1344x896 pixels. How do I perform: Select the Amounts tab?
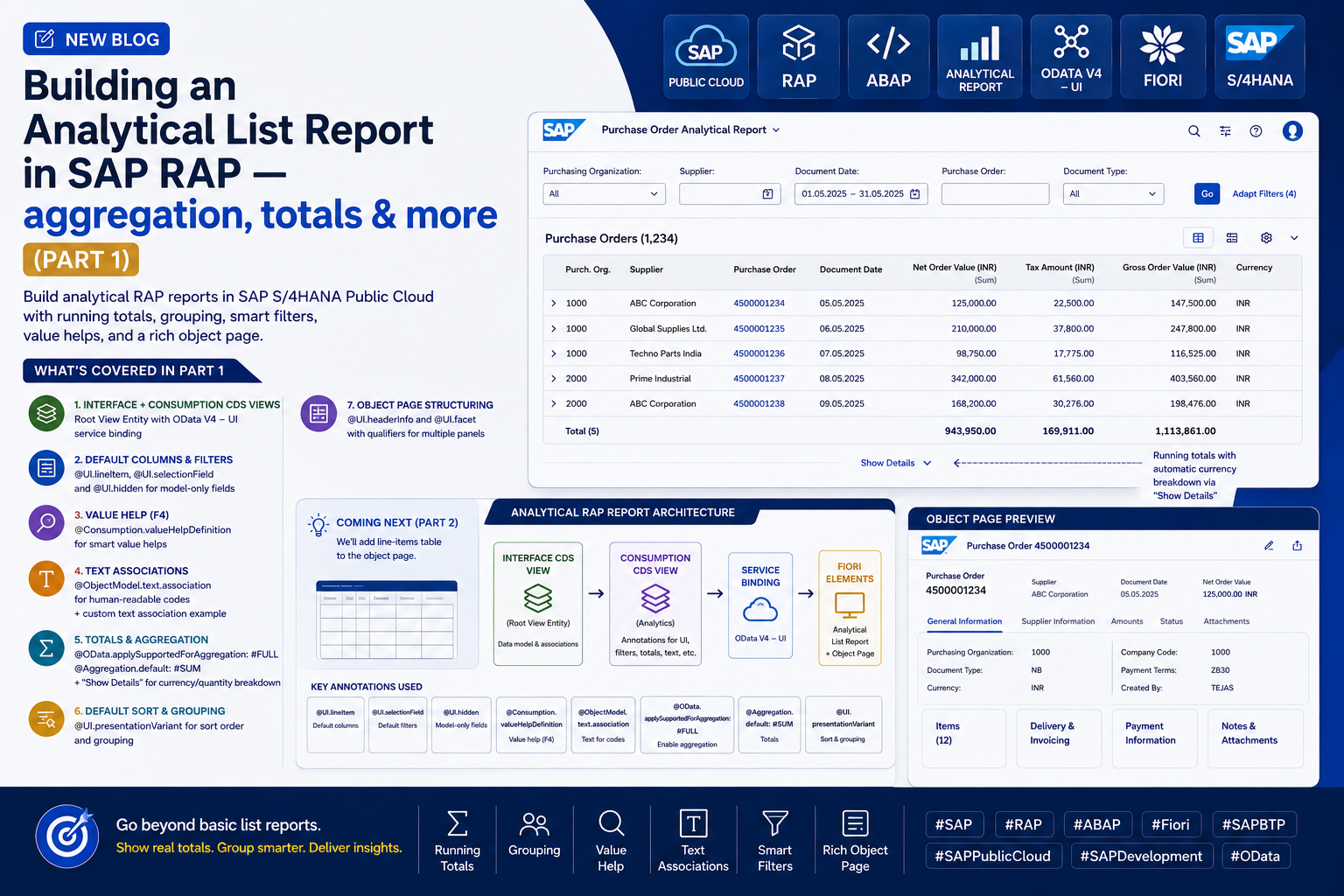pos(1127,621)
